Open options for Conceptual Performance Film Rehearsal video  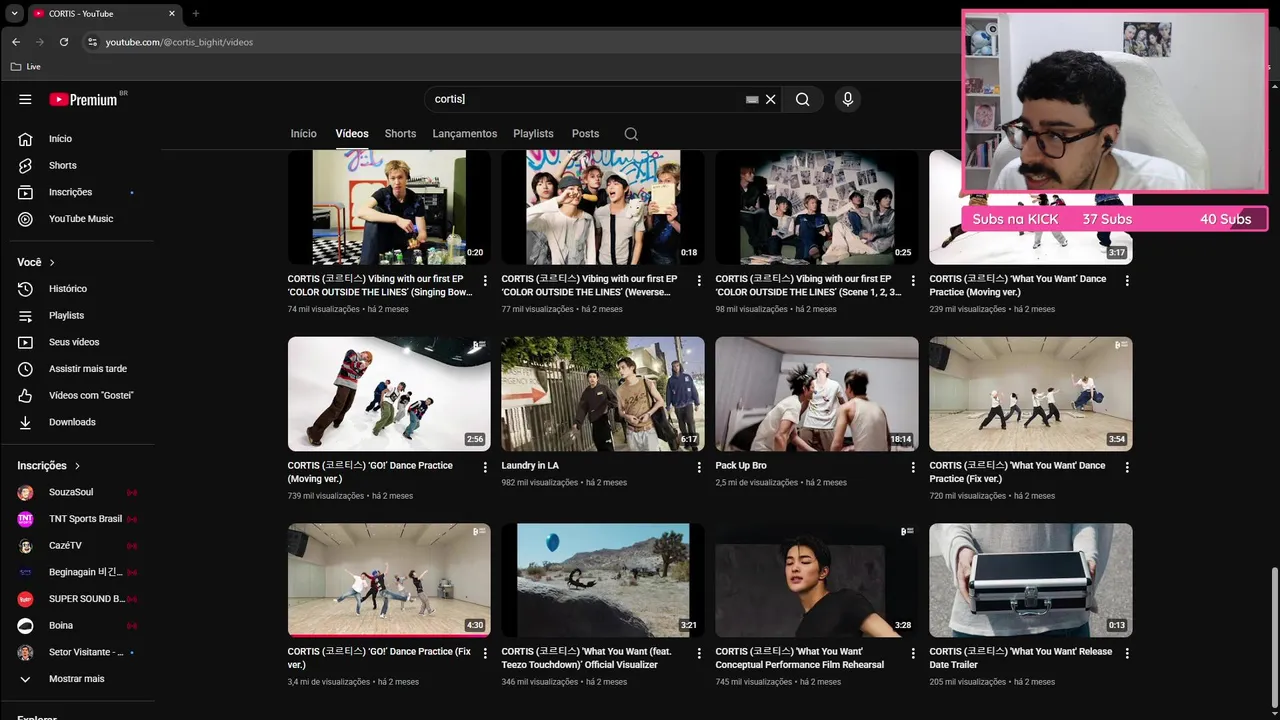pyautogui.click(x=913, y=653)
